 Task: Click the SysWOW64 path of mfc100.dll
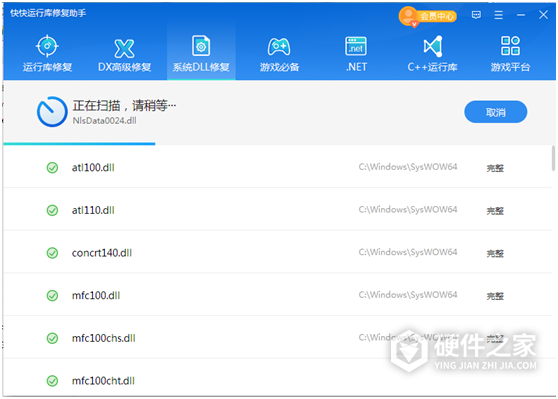point(408,295)
